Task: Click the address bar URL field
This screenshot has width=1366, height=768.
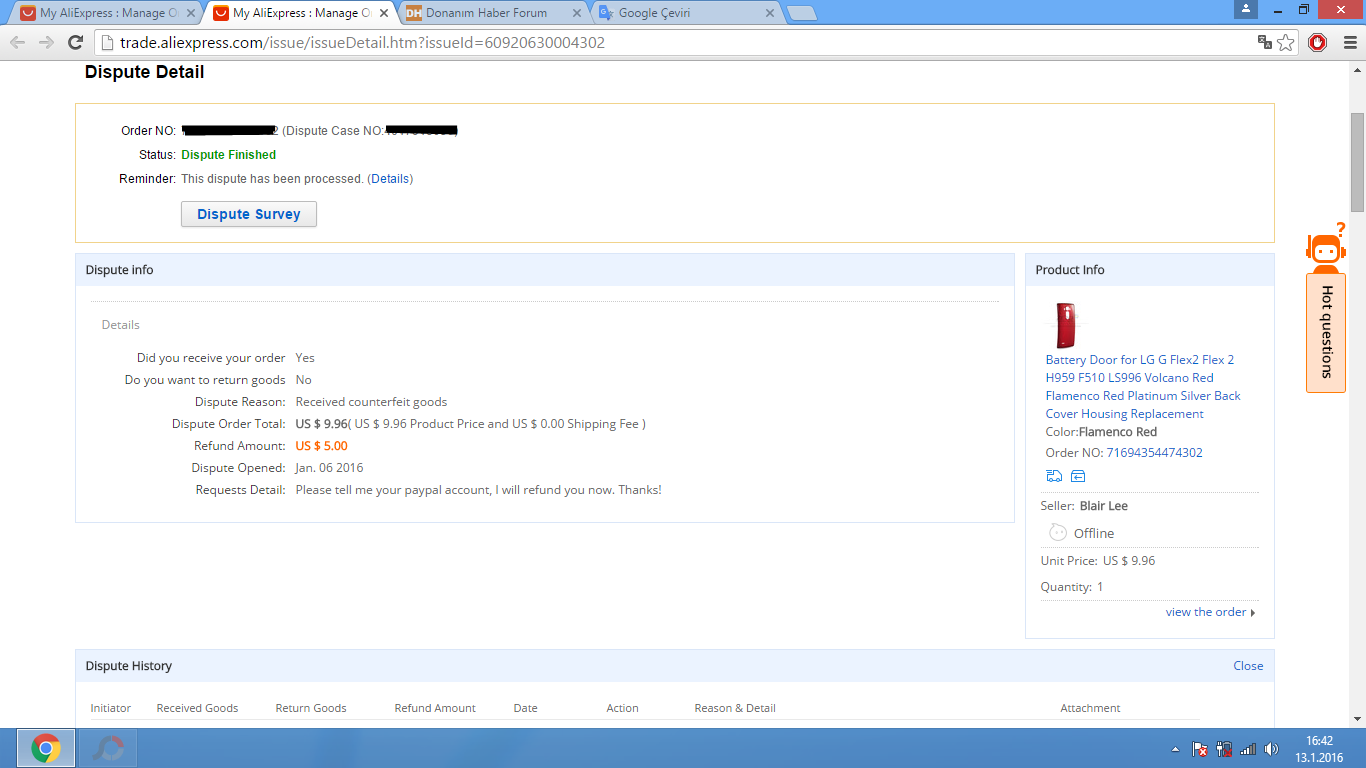Action: pyautogui.click(x=675, y=42)
